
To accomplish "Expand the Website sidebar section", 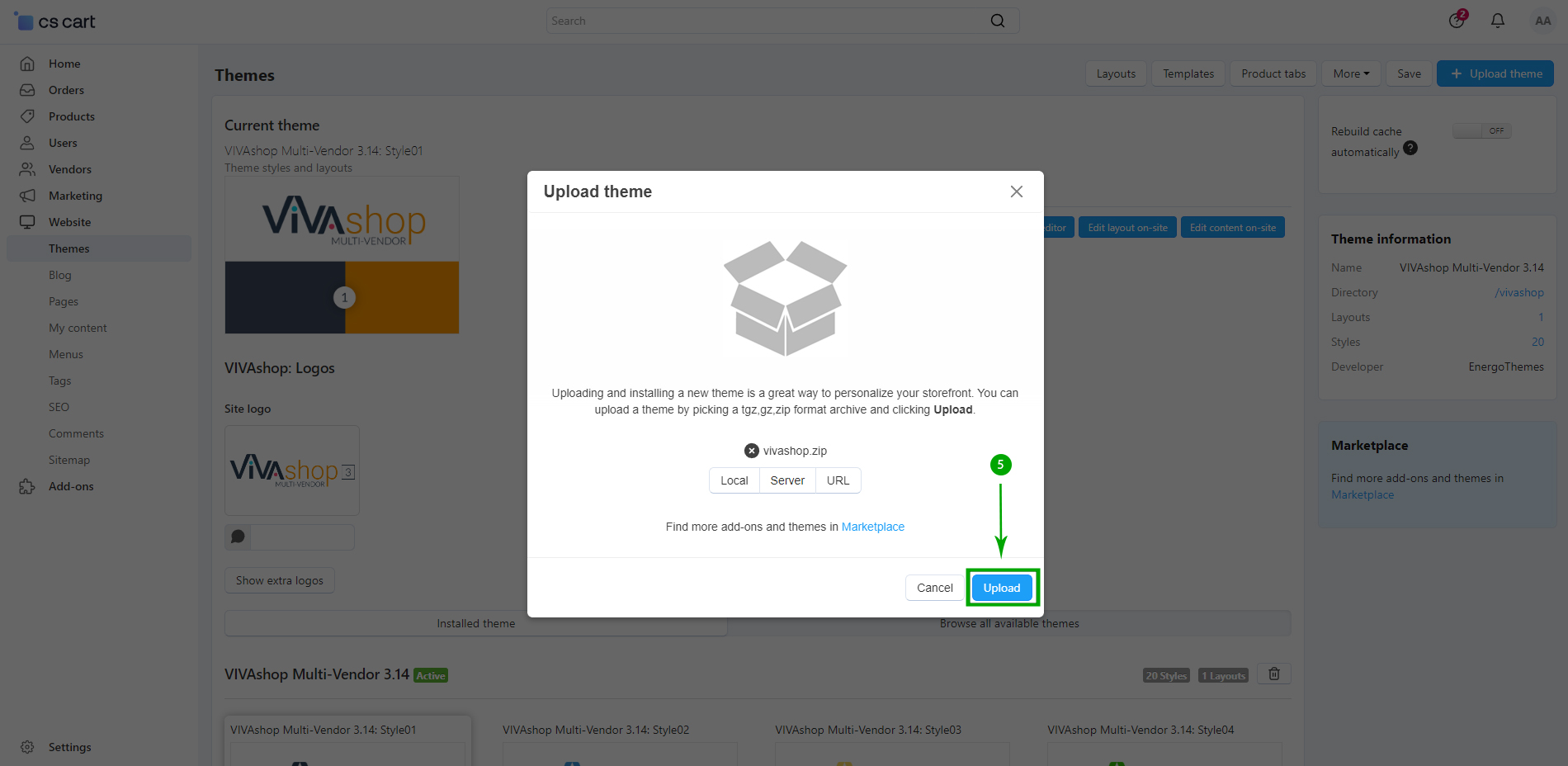I will pyautogui.click(x=69, y=222).
